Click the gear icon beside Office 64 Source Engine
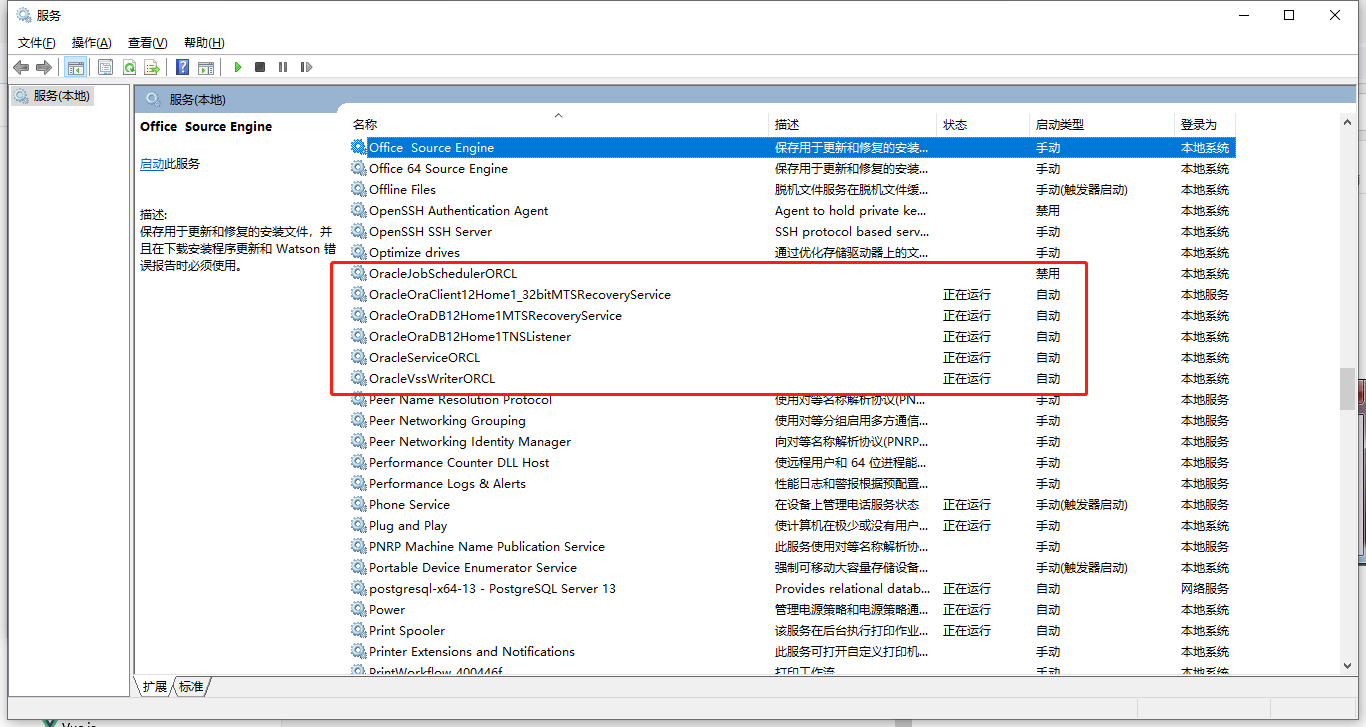 coord(359,168)
